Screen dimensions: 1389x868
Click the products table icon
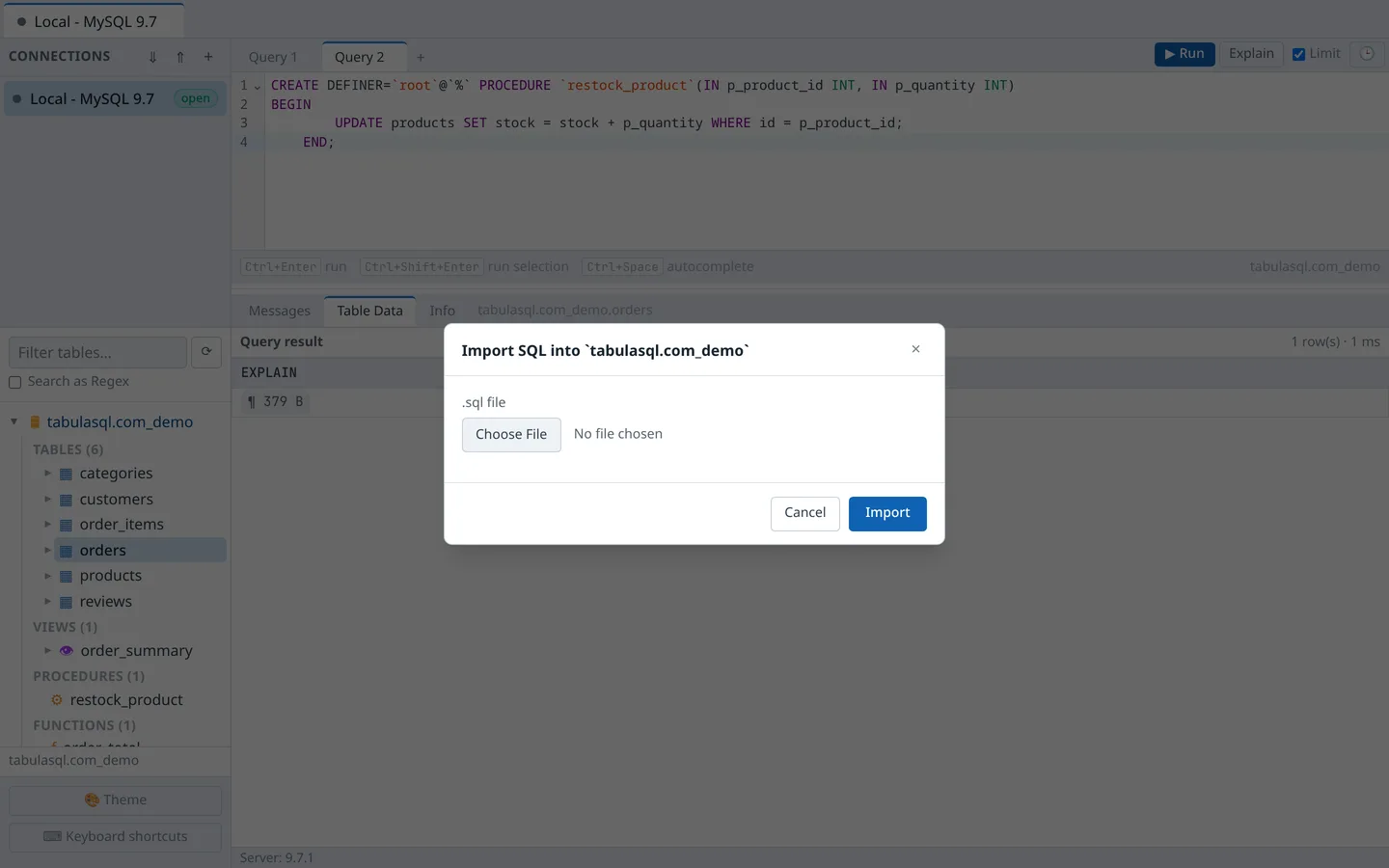66,576
